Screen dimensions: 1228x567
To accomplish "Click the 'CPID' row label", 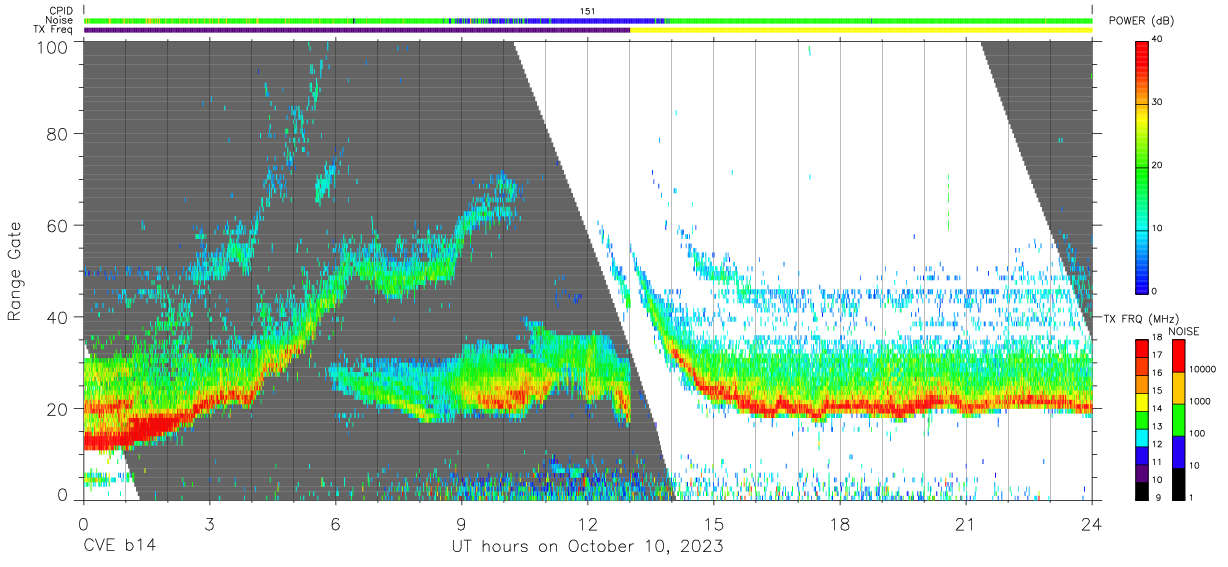I will (59, 11).
